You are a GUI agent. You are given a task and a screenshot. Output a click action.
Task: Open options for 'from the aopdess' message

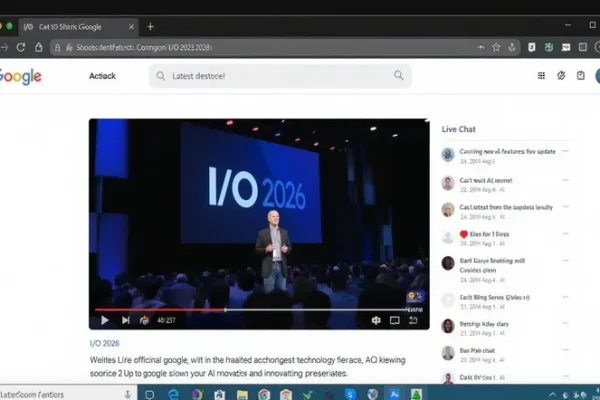pos(565,207)
